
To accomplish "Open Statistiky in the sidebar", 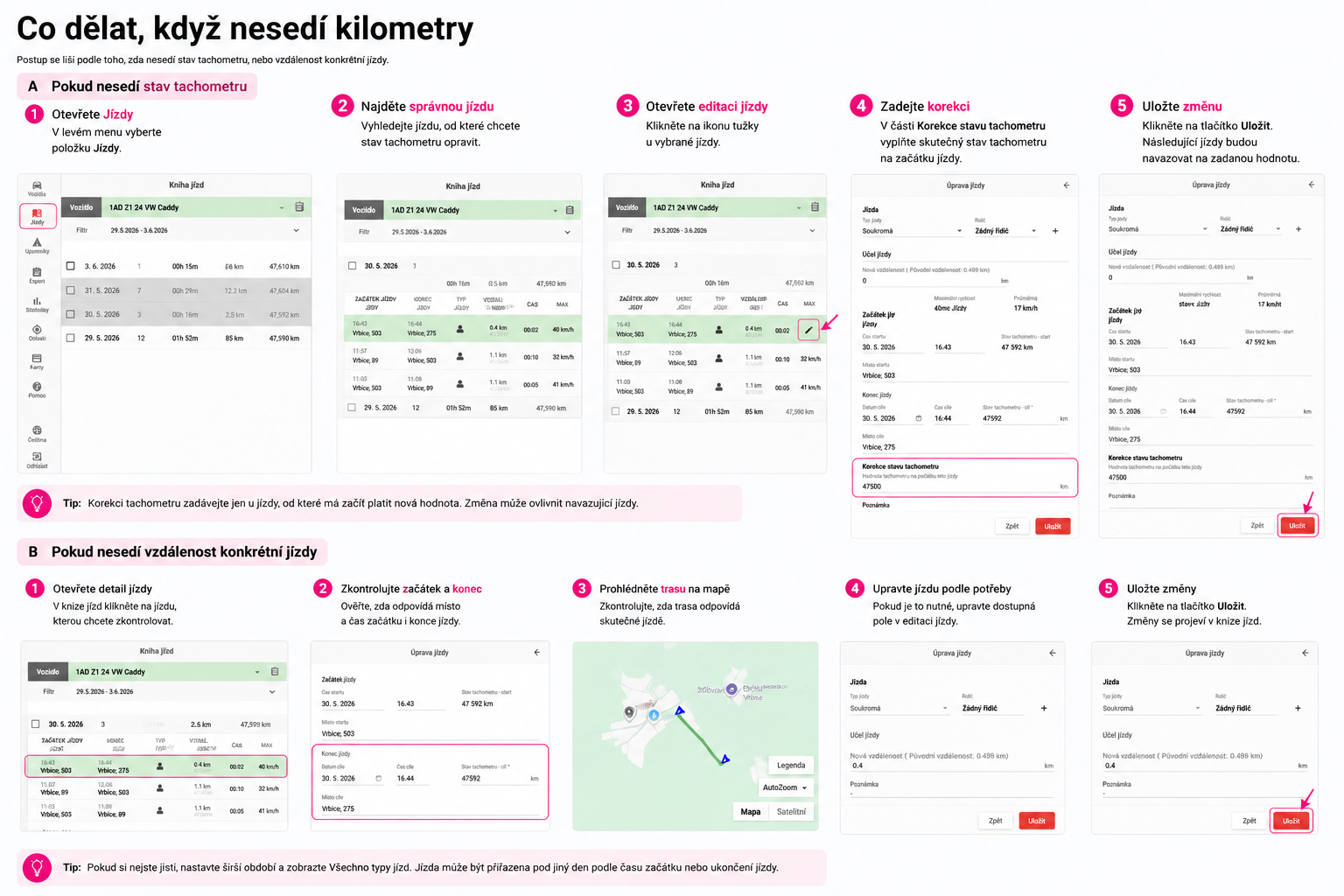I will click(x=37, y=304).
